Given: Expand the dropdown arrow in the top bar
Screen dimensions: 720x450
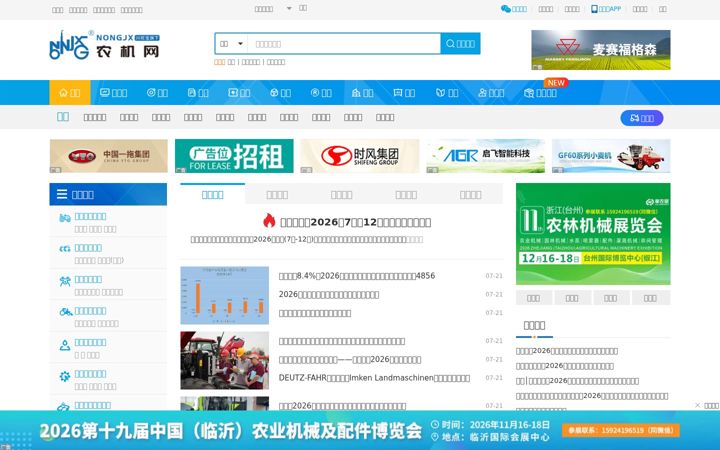Looking at the screenshot, I should click(289, 8).
